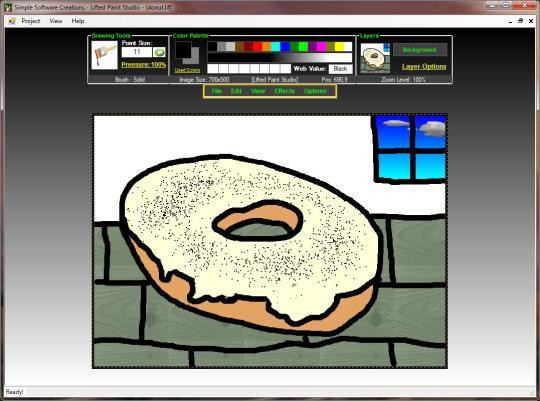Pick the dark red palette swatch
540x401 pixels.
[248, 47]
